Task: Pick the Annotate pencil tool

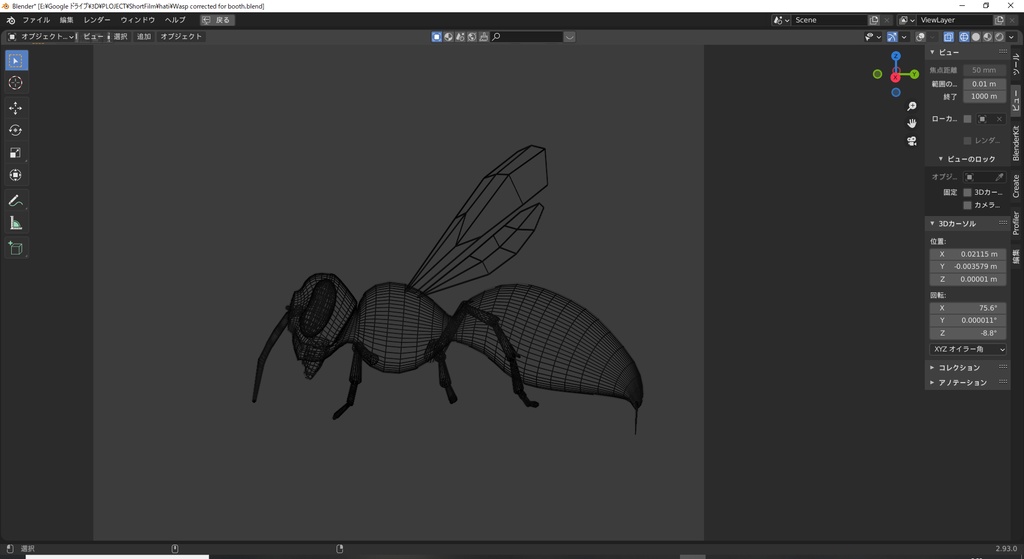Action: click(x=16, y=201)
